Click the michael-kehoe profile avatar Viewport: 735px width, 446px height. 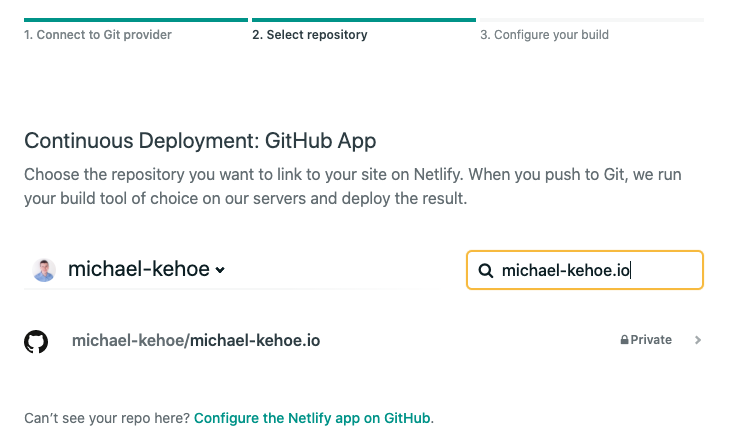click(x=44, y=270)
